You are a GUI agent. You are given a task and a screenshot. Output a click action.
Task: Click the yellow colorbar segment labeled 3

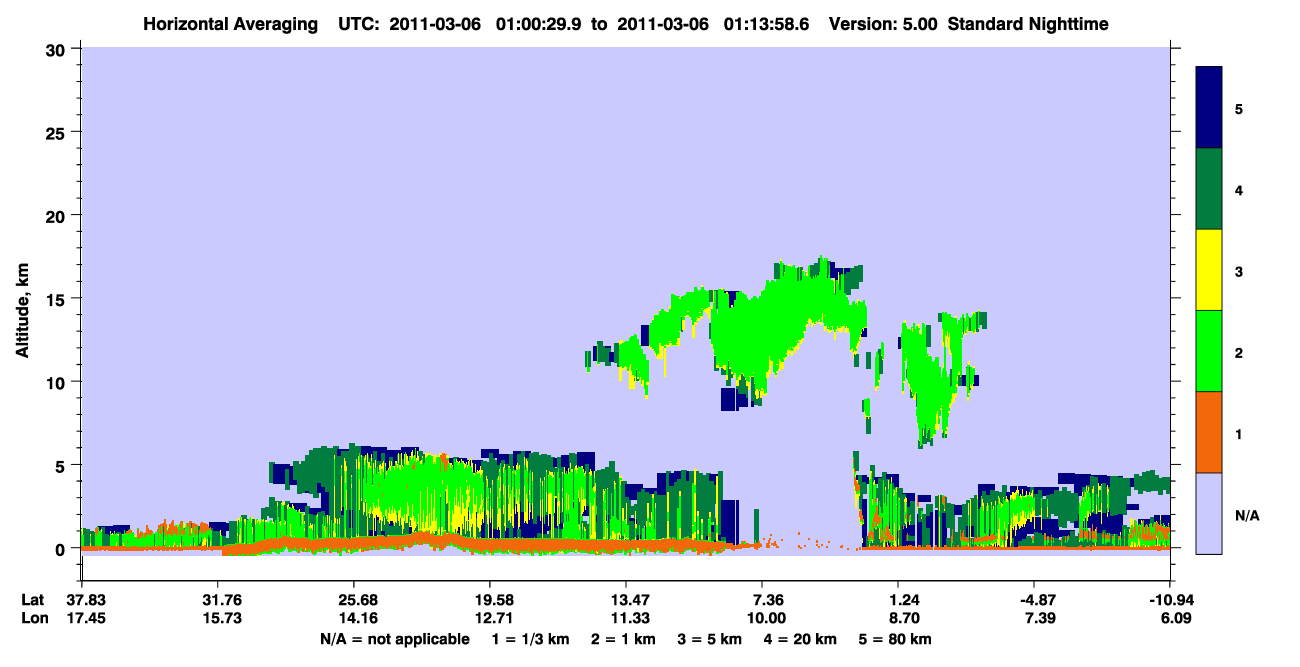coord(1209,270)
